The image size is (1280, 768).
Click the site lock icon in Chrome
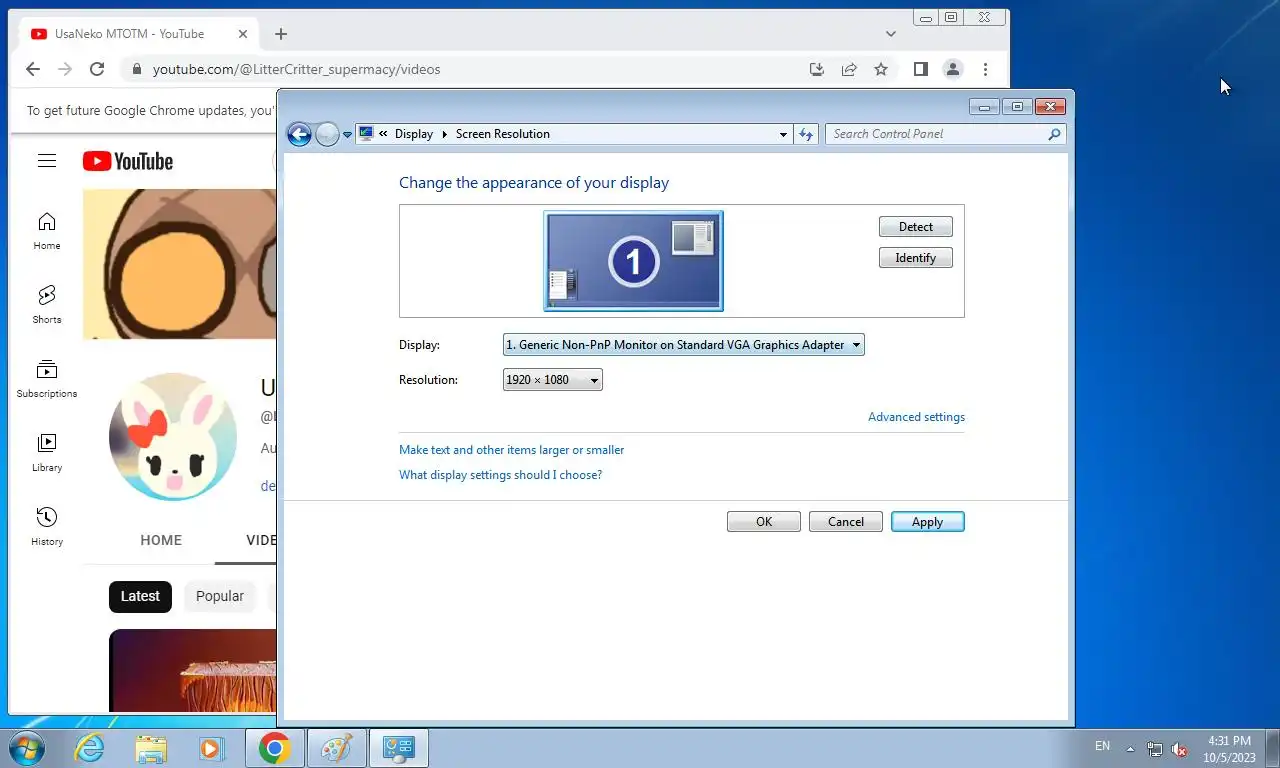point(137,69)
